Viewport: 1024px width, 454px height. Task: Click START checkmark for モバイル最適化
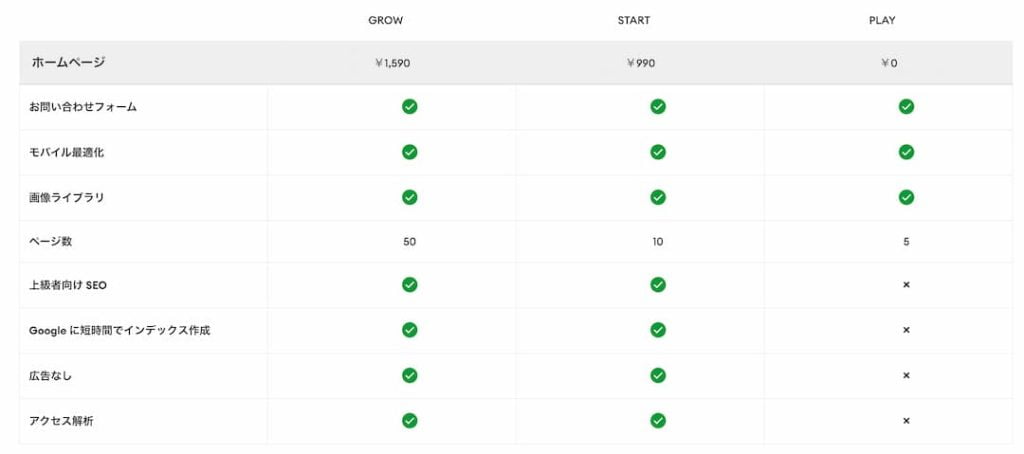pyautogui.click(x=657, y=152)
